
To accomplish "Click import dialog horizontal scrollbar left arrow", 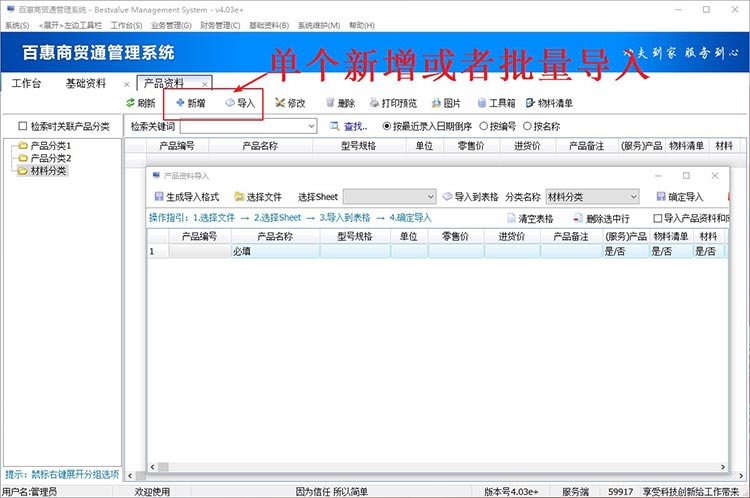I will 153,467.
